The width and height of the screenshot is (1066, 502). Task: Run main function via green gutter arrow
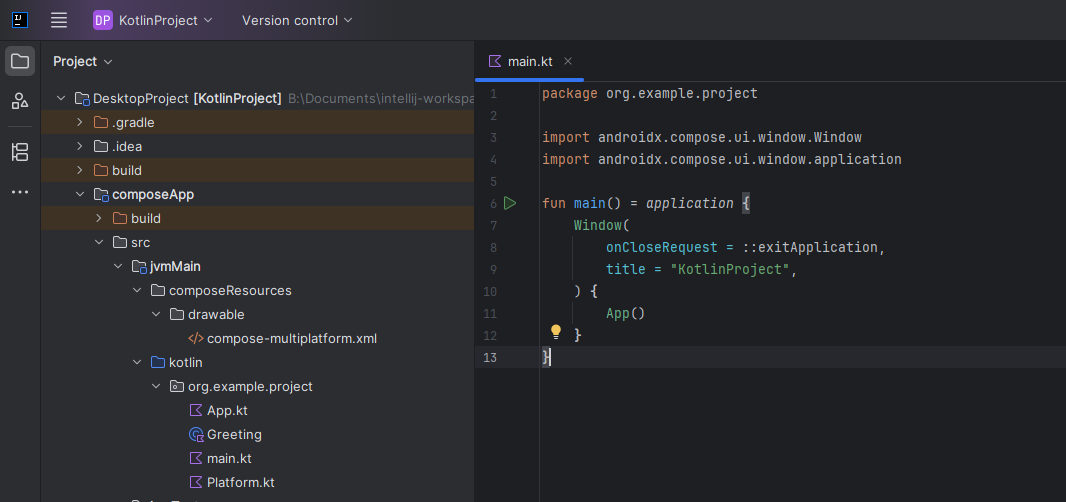point(510,203)
